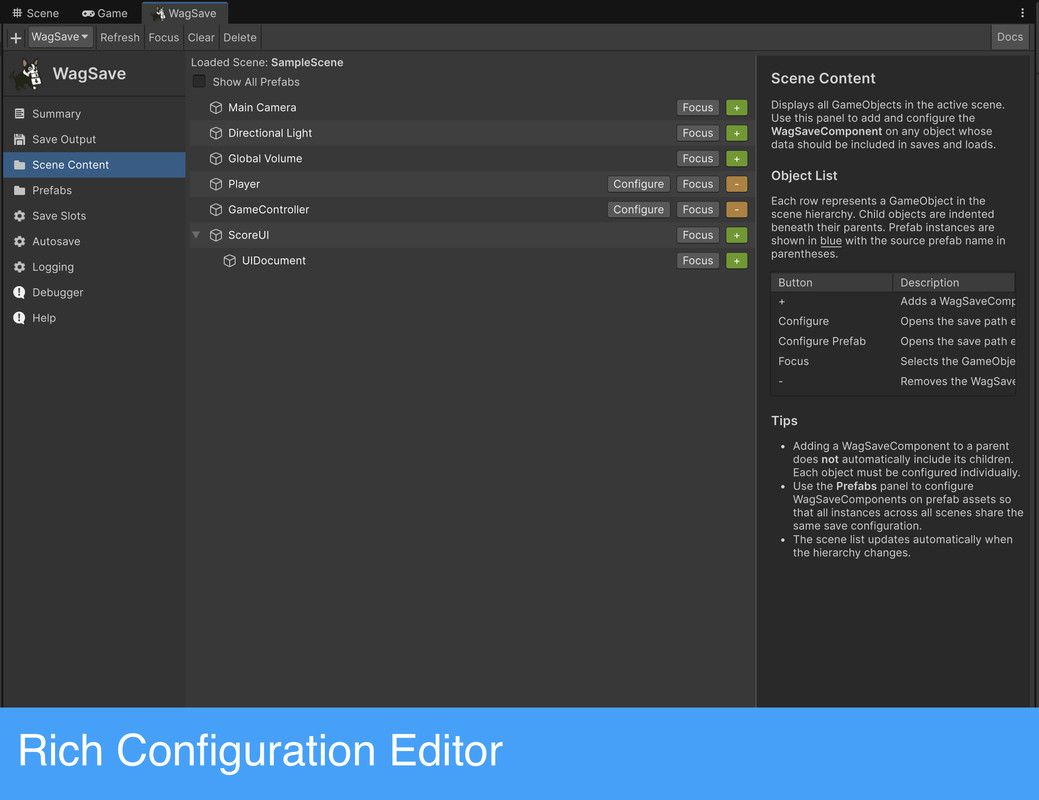Click the Configure Prefab table row
The height and width of the screenshot is (800, 1039).
pyautogui.click(x=893, y=341)
